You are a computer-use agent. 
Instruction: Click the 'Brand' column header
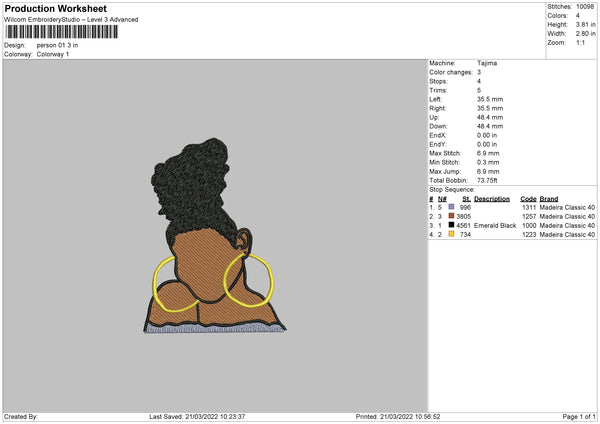coord(549,199)
